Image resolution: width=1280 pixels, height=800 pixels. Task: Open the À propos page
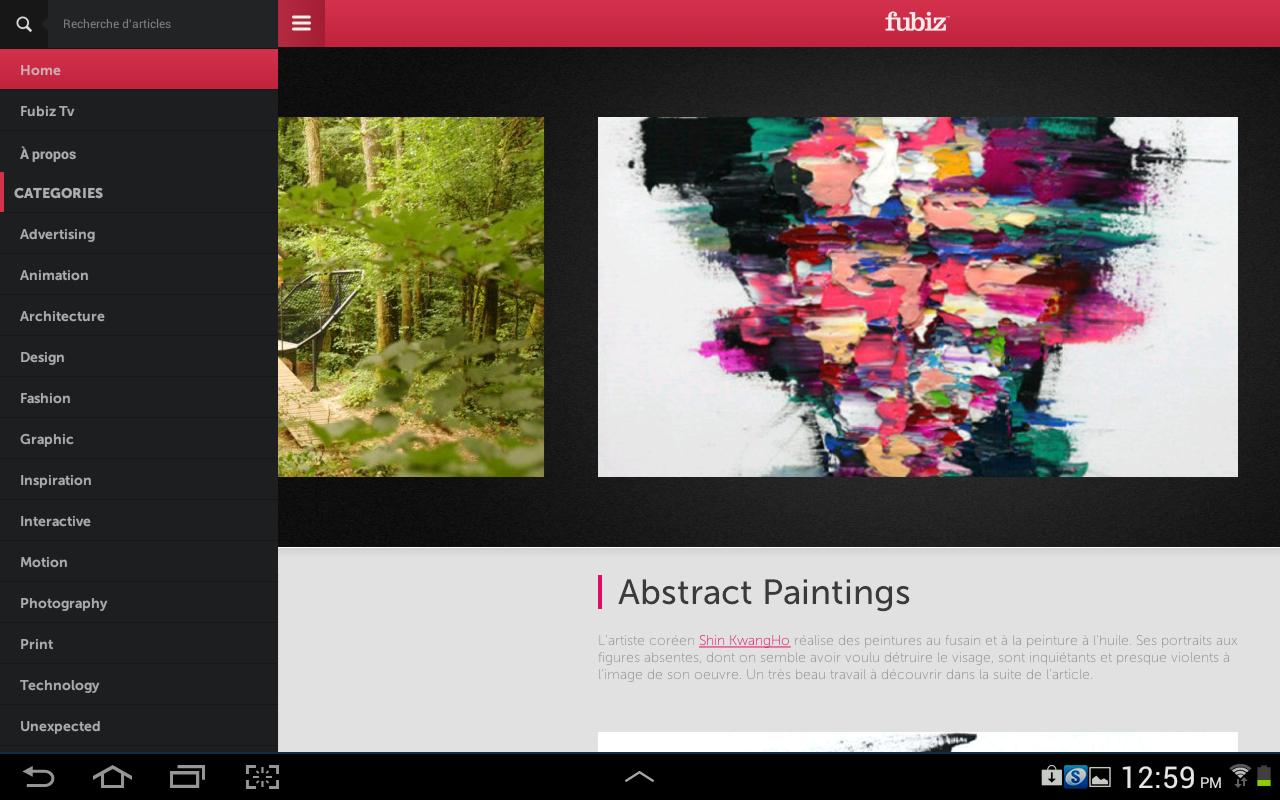point(139,153)
